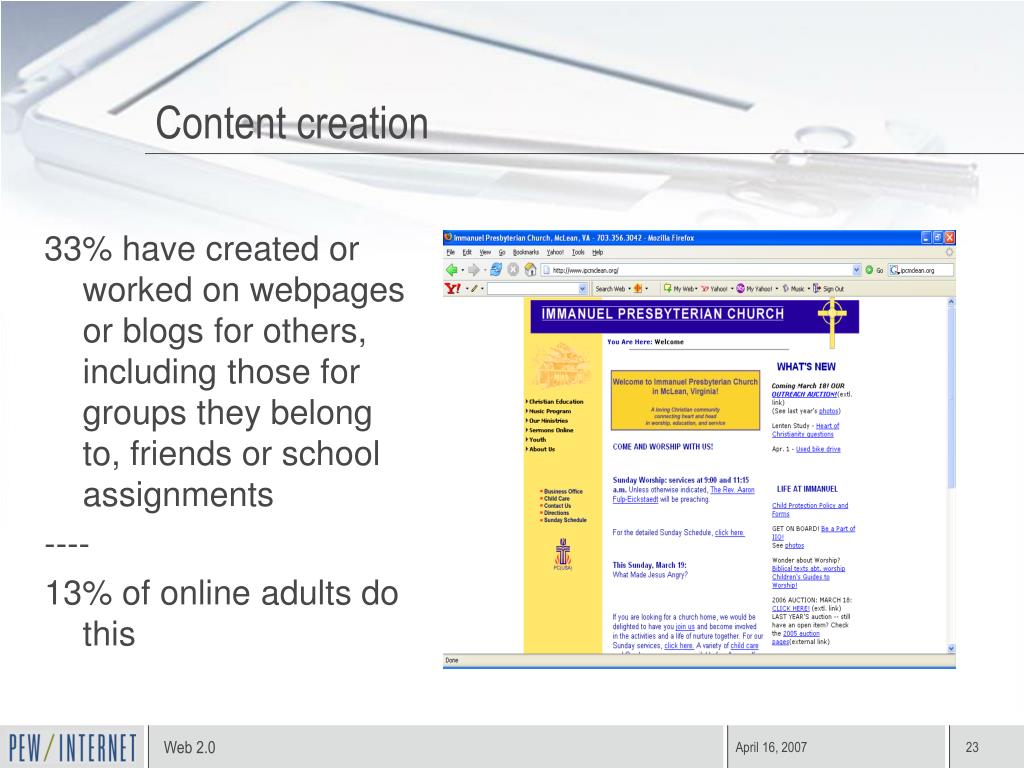Image resolution: width=1024 pixels, height=768 pixels.
Task: Open the Help menu
Action: click(x=598, y=252)
